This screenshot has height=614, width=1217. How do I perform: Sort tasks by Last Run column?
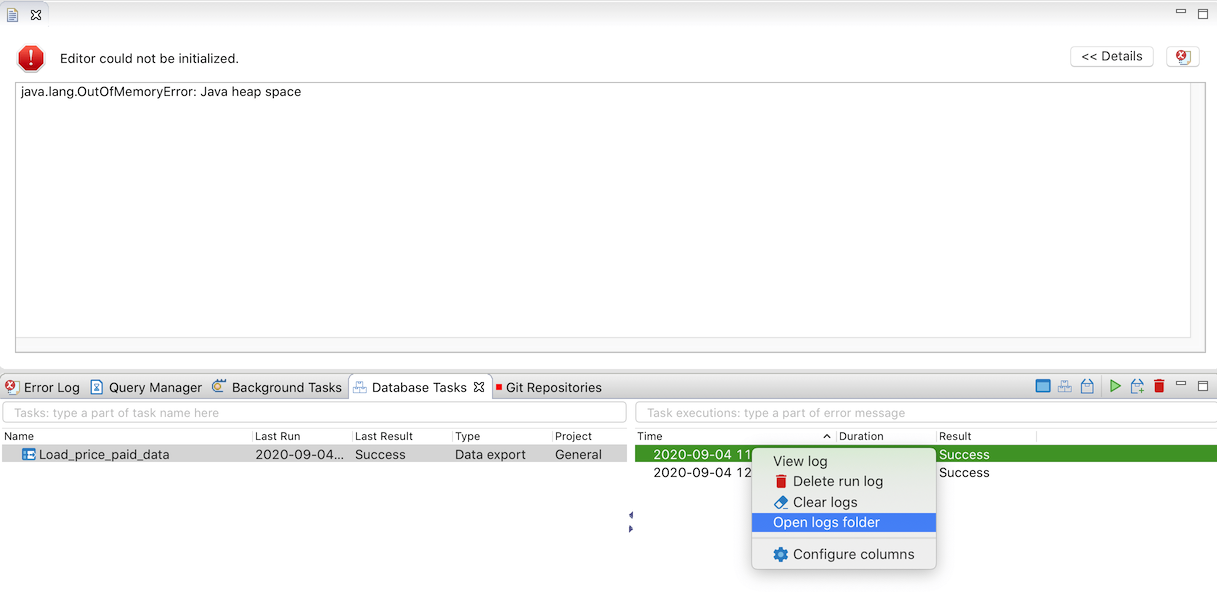click(x=302, y=436)
